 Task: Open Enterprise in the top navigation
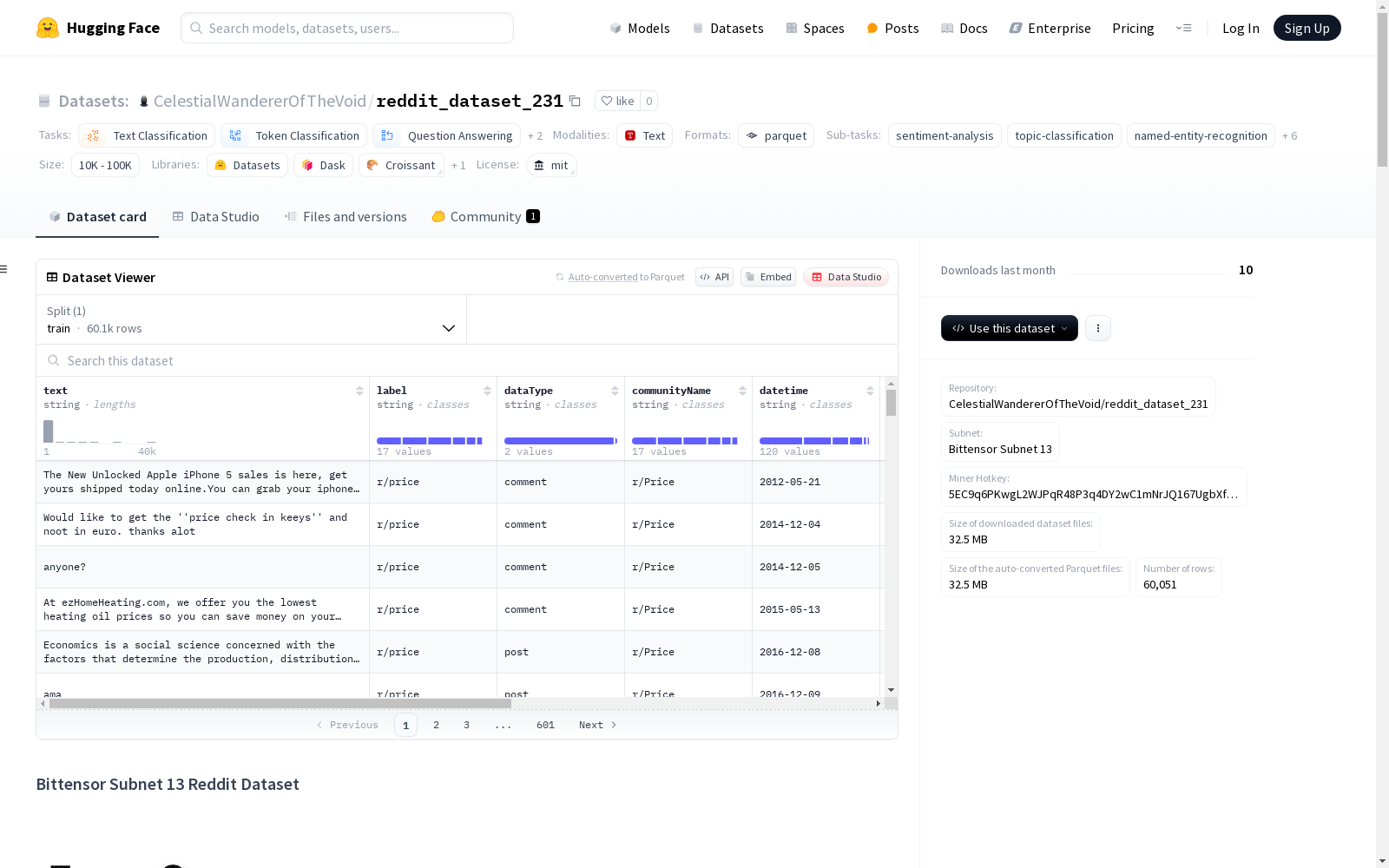coord(1050,28)
